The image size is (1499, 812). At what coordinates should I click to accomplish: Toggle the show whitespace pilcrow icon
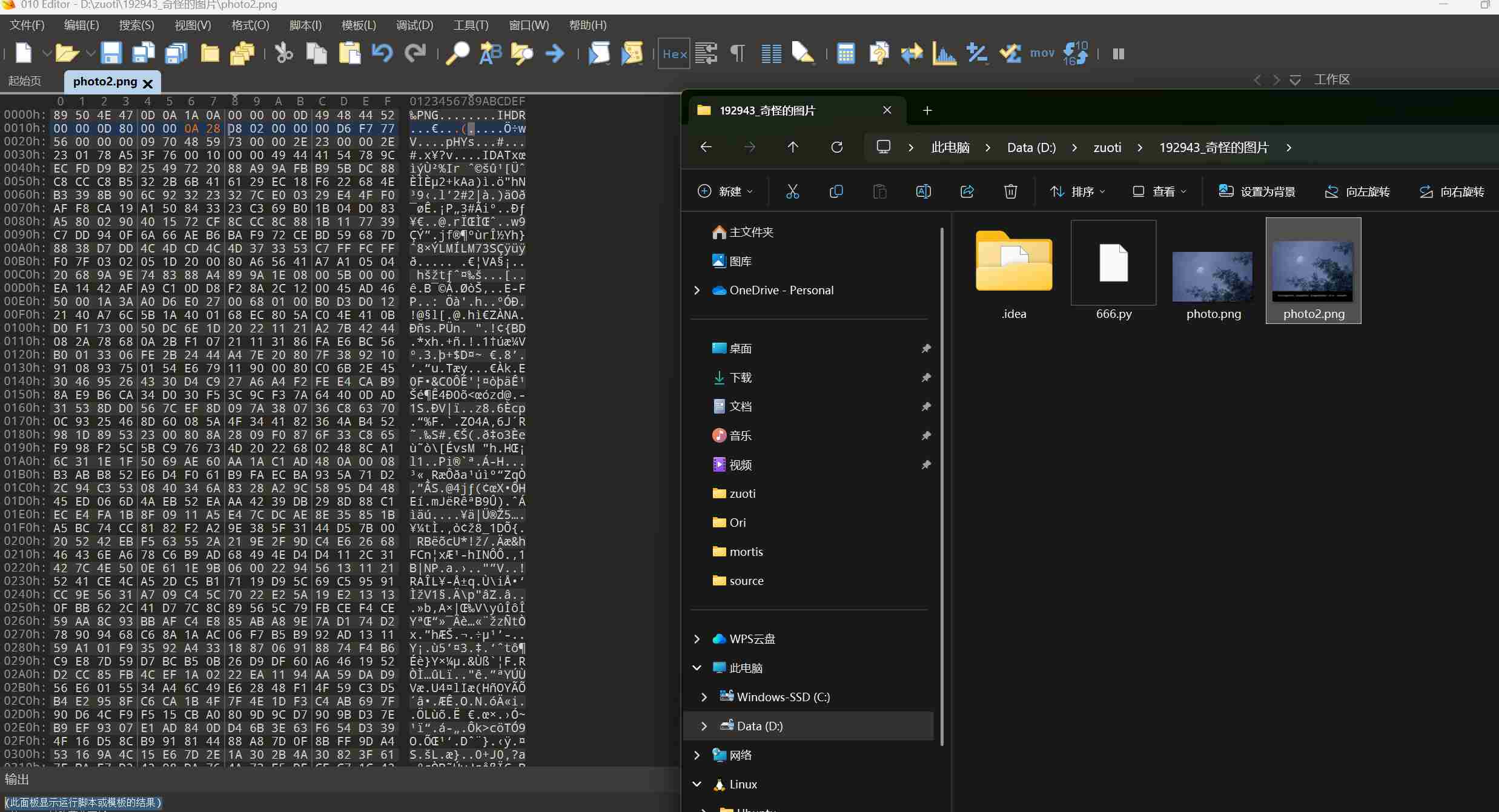point(738,53)
